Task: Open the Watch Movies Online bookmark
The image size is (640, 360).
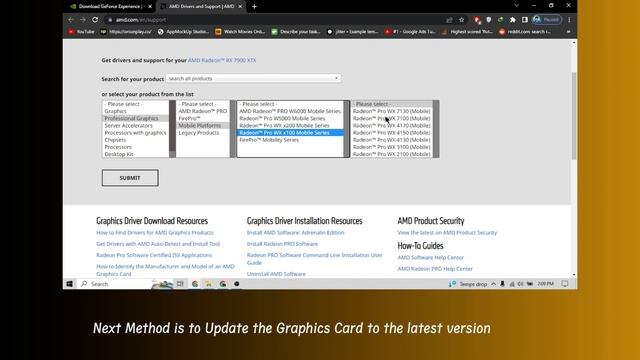Action: pyautogui.click(x=240, y=31)
